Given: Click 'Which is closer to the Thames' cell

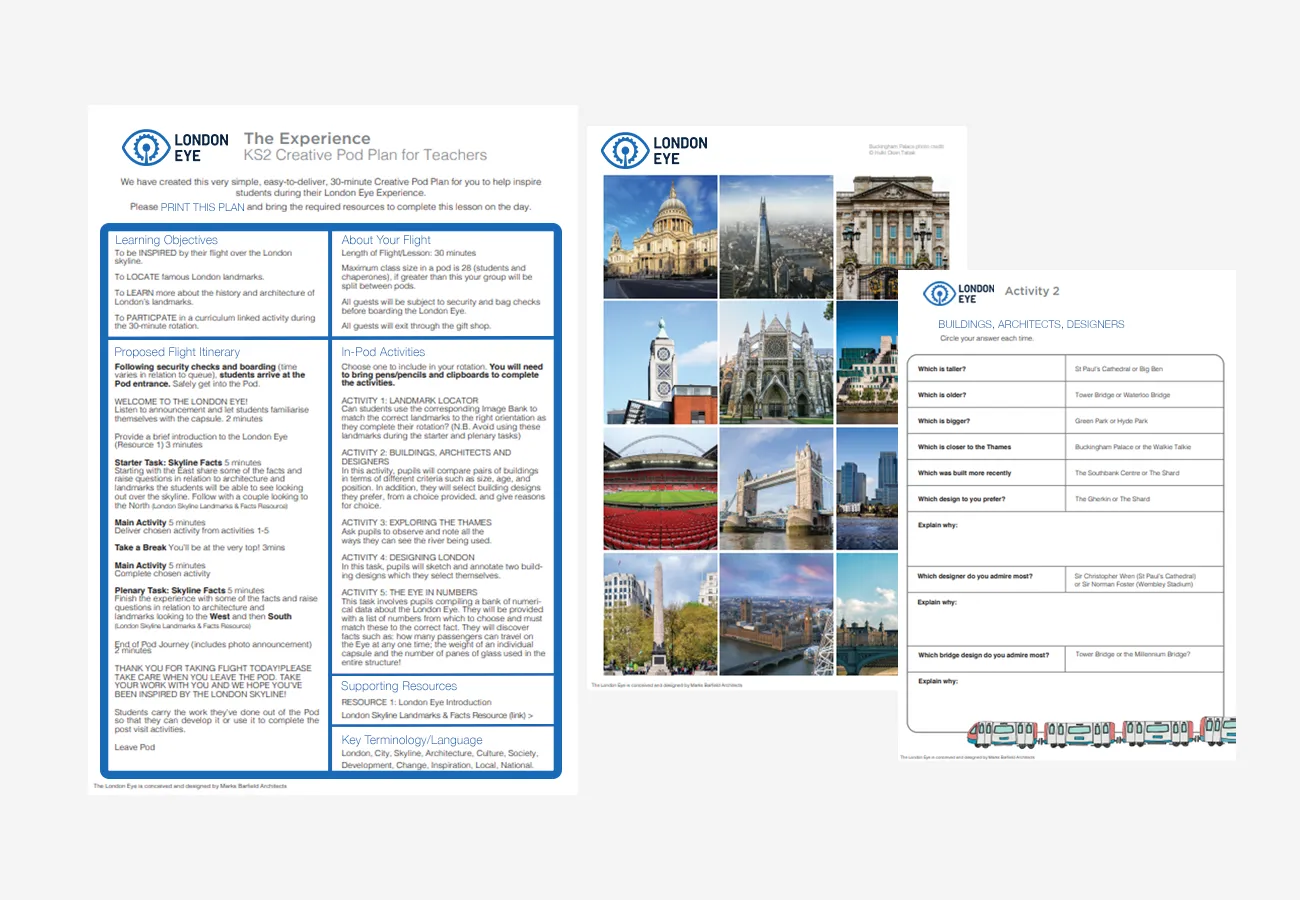Looking at the screenshot, I should 986,447.
